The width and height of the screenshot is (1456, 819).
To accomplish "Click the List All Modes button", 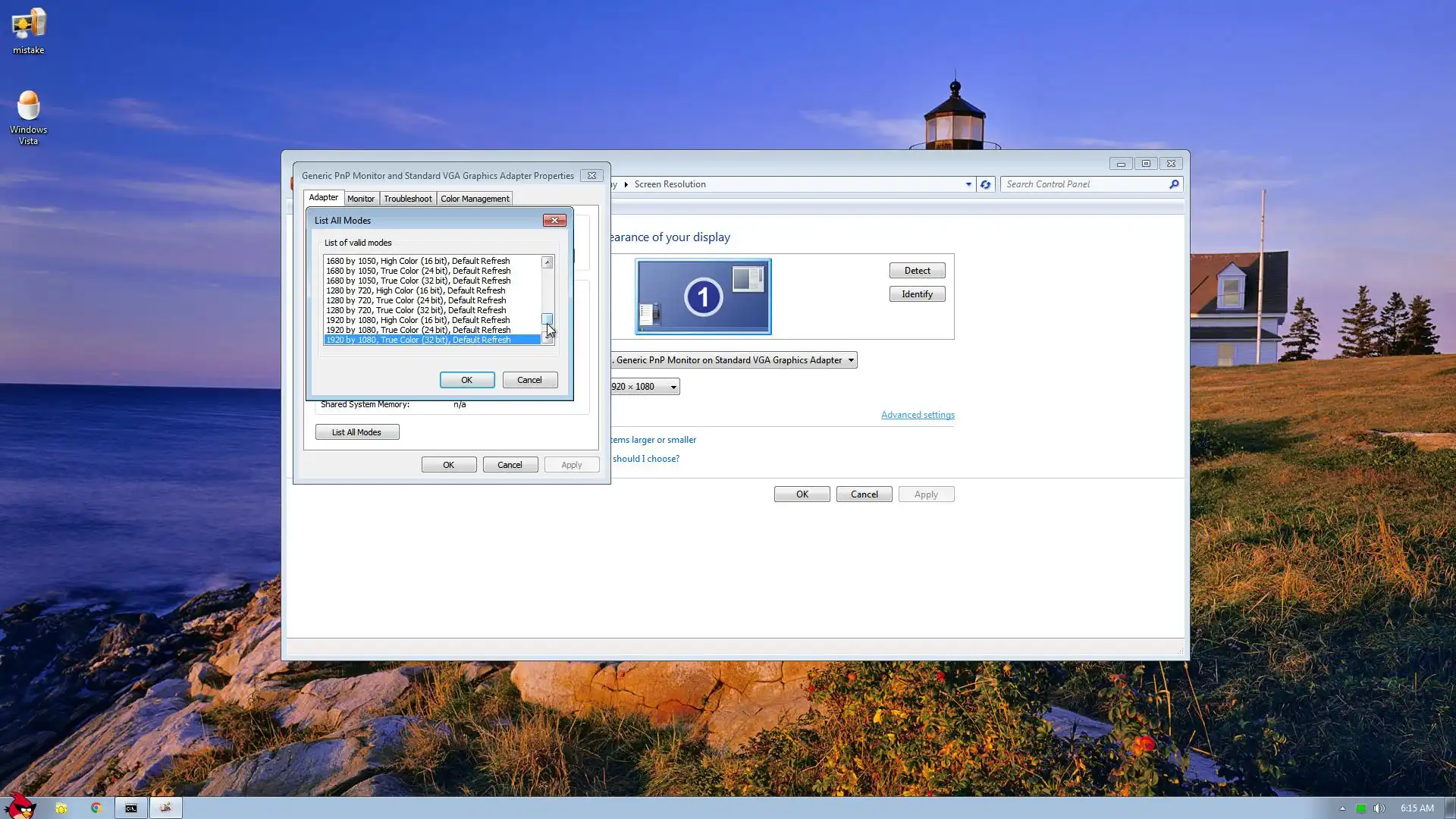I will pos(357,432).
